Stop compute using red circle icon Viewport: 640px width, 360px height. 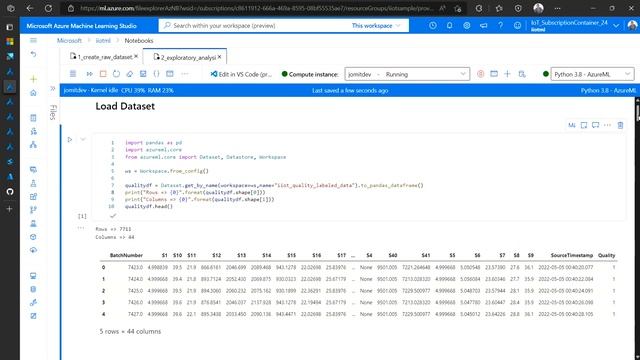click(480, 74)
